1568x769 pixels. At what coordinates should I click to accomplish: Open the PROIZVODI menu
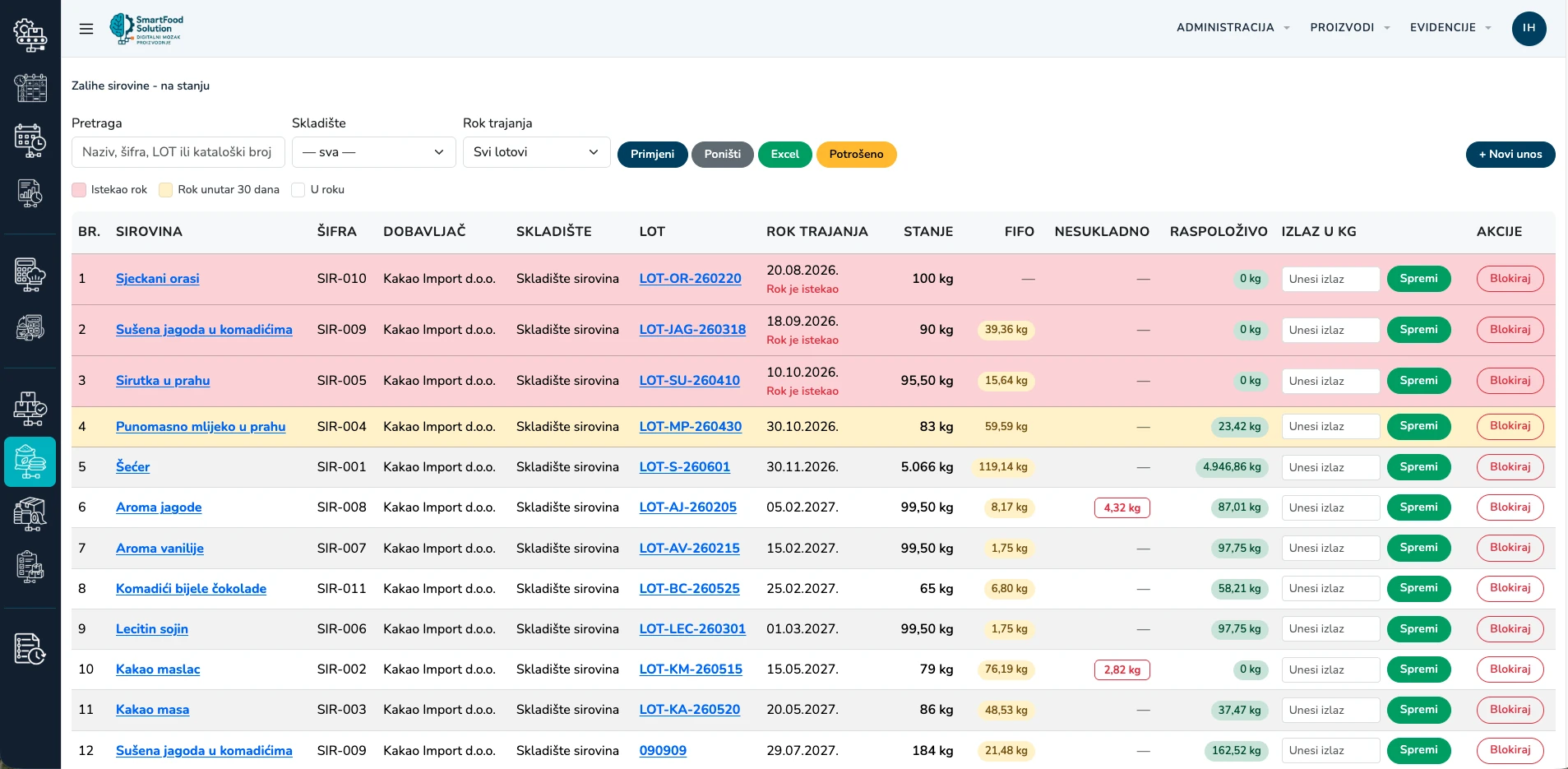pos(1349,28)
